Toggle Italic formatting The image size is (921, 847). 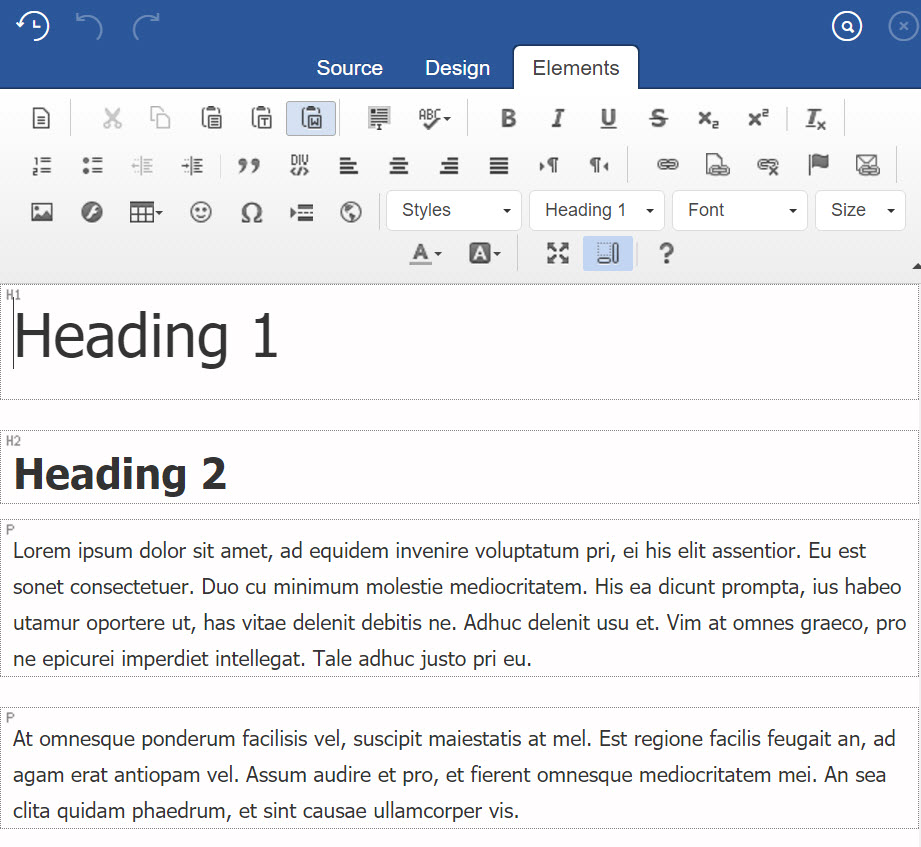pos(558,118)
